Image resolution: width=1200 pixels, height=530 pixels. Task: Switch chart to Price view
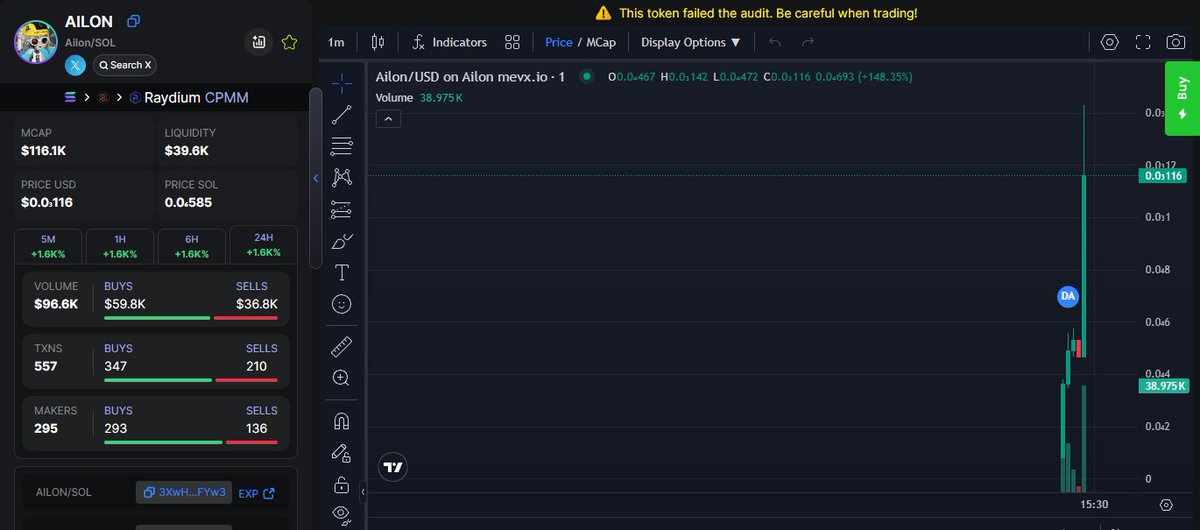point(559,42)
